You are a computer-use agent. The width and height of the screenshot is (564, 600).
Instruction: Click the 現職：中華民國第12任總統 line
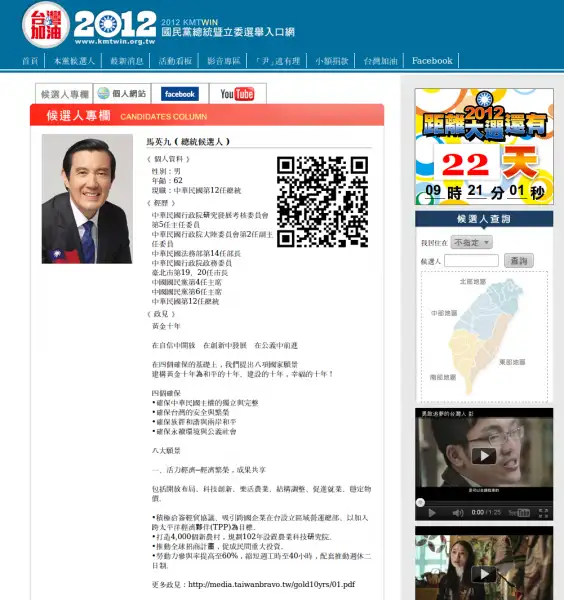click(196, 190)
